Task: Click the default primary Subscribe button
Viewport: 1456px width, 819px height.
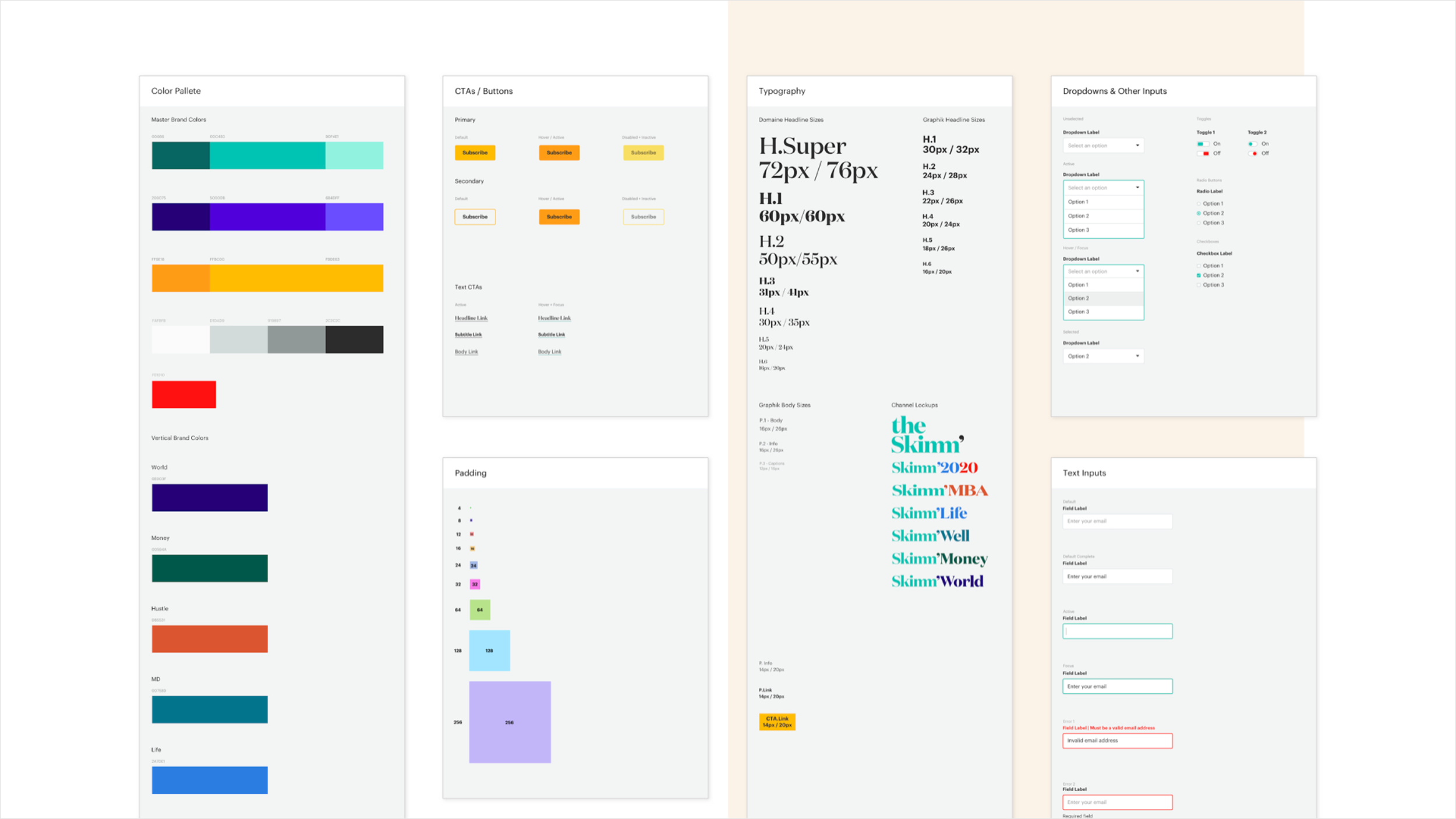Action: 475,153
